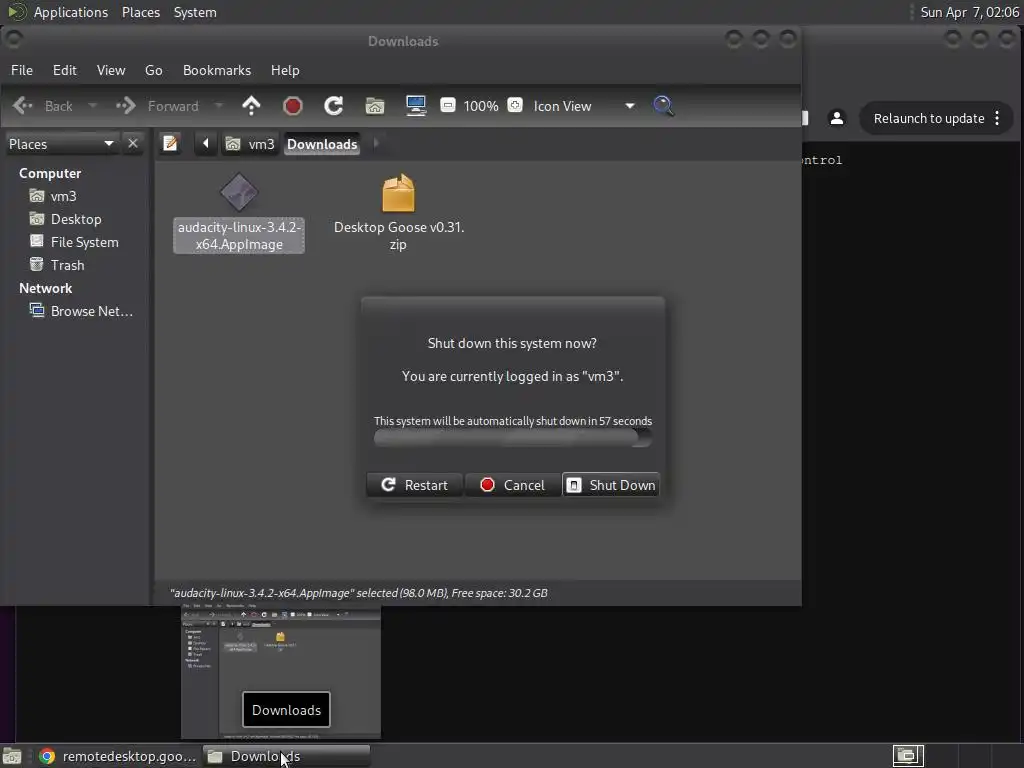This screenshot has width=1024, height=768.
Task: Click Downloads taskbar window button
Action: point(287,756)
